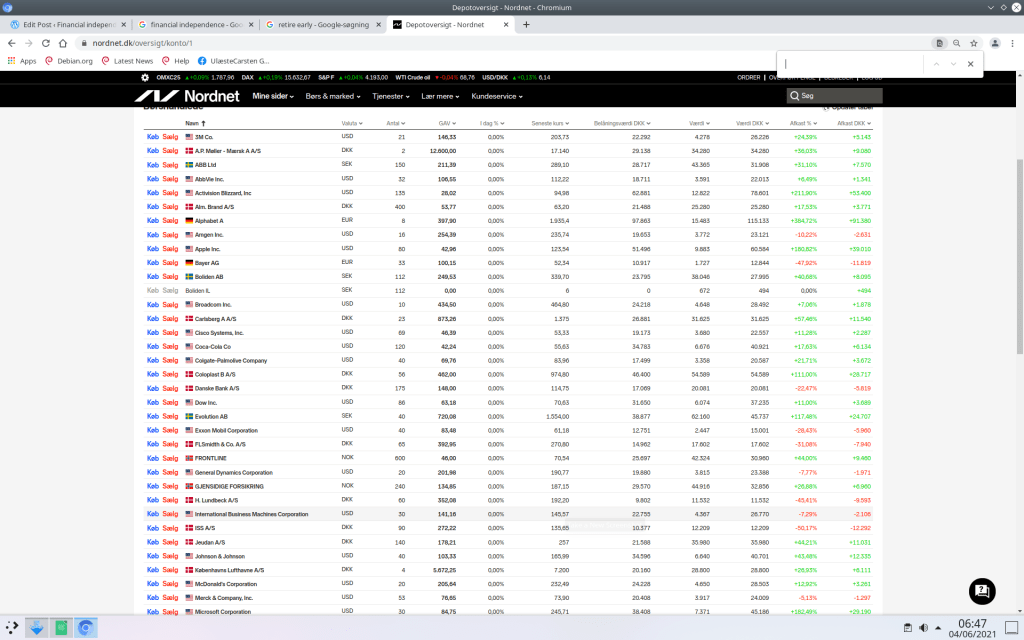1024x640 pixels.
Task: Open the volume icon in system tray
Action: tap(923, 628)
